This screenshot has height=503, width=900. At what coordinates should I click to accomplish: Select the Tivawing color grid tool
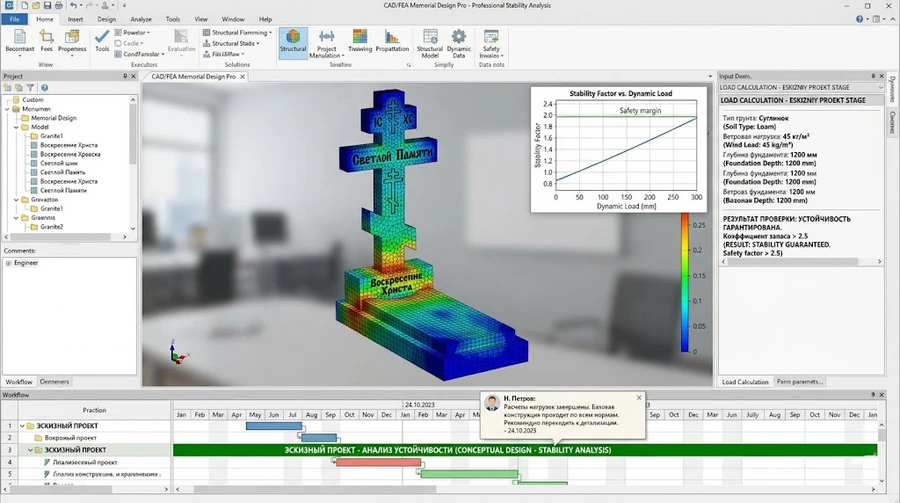360,41
